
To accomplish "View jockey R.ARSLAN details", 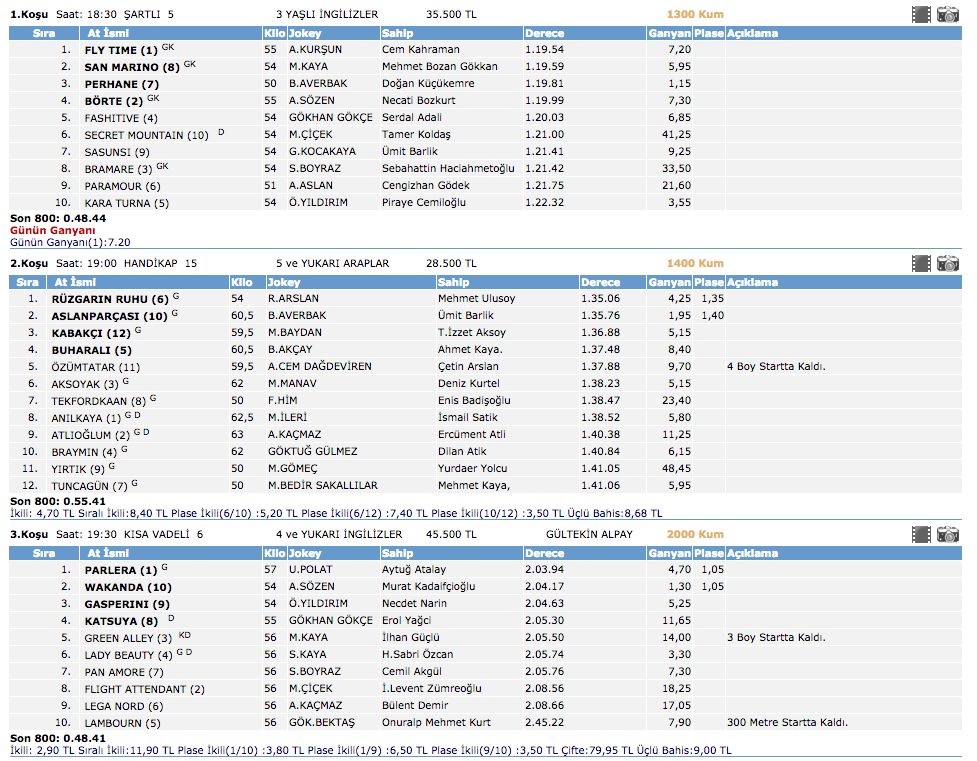I will click(292, 298).
